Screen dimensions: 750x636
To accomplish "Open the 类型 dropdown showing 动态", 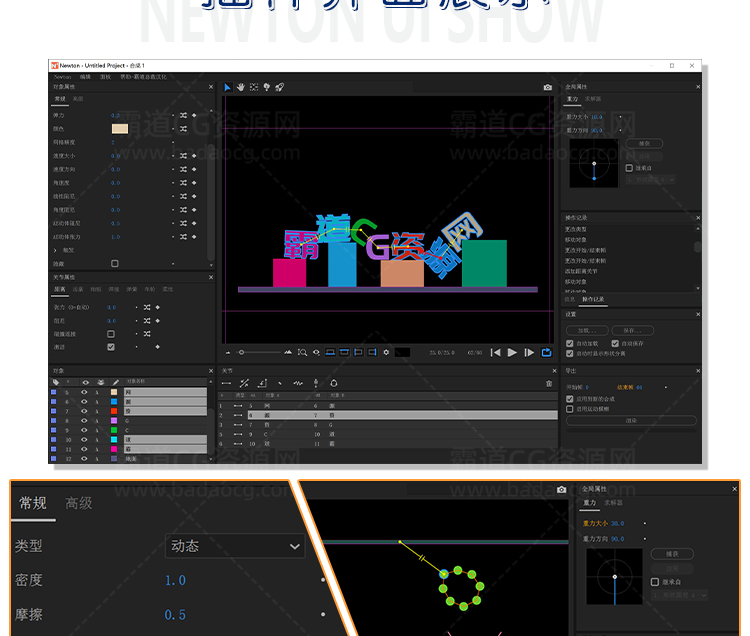I will 235,546.
